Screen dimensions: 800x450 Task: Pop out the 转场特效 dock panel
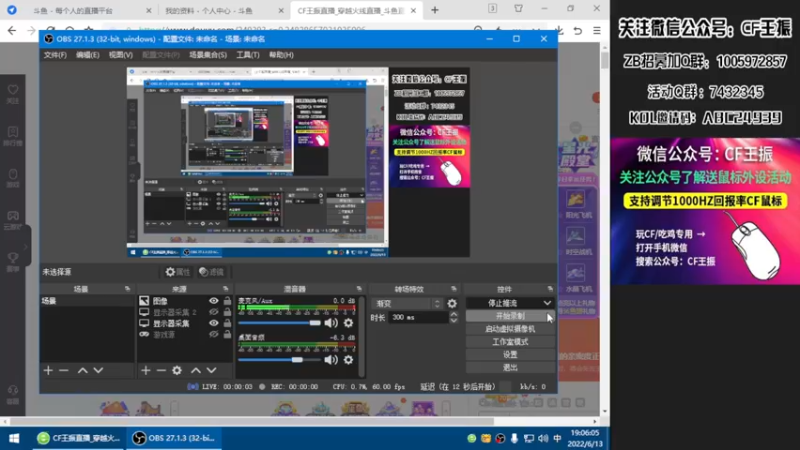point(454,289)
